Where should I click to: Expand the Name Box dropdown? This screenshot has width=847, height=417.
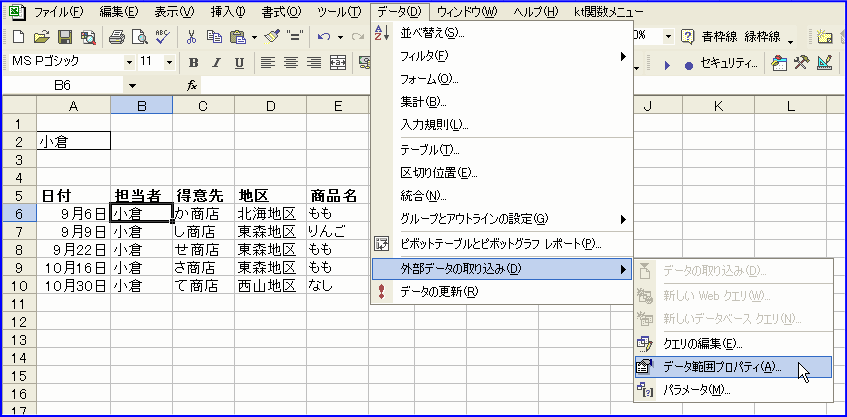point(132,85)
